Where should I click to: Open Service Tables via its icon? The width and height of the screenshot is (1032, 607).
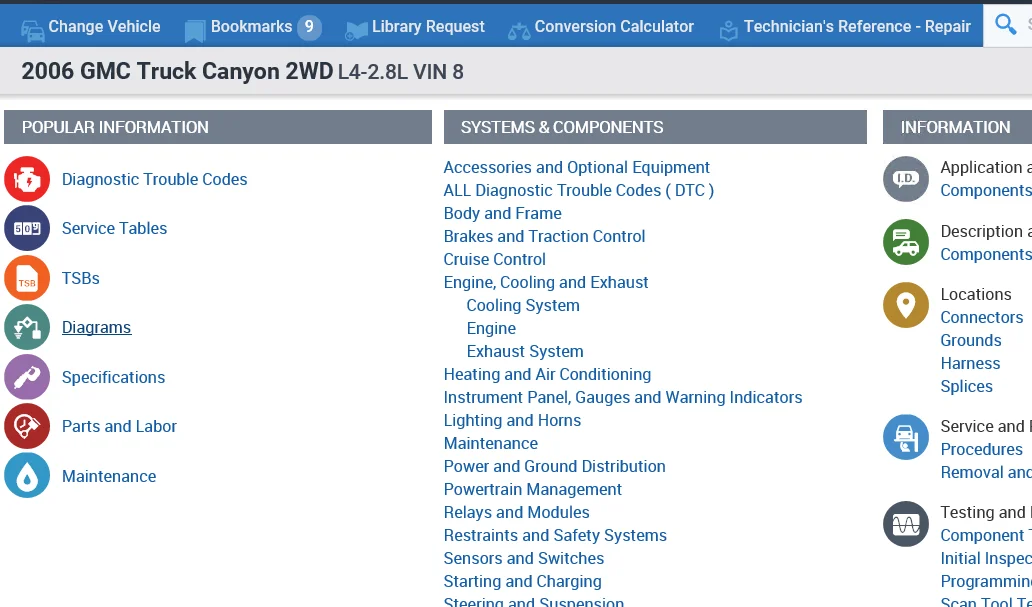pos(26,228)
